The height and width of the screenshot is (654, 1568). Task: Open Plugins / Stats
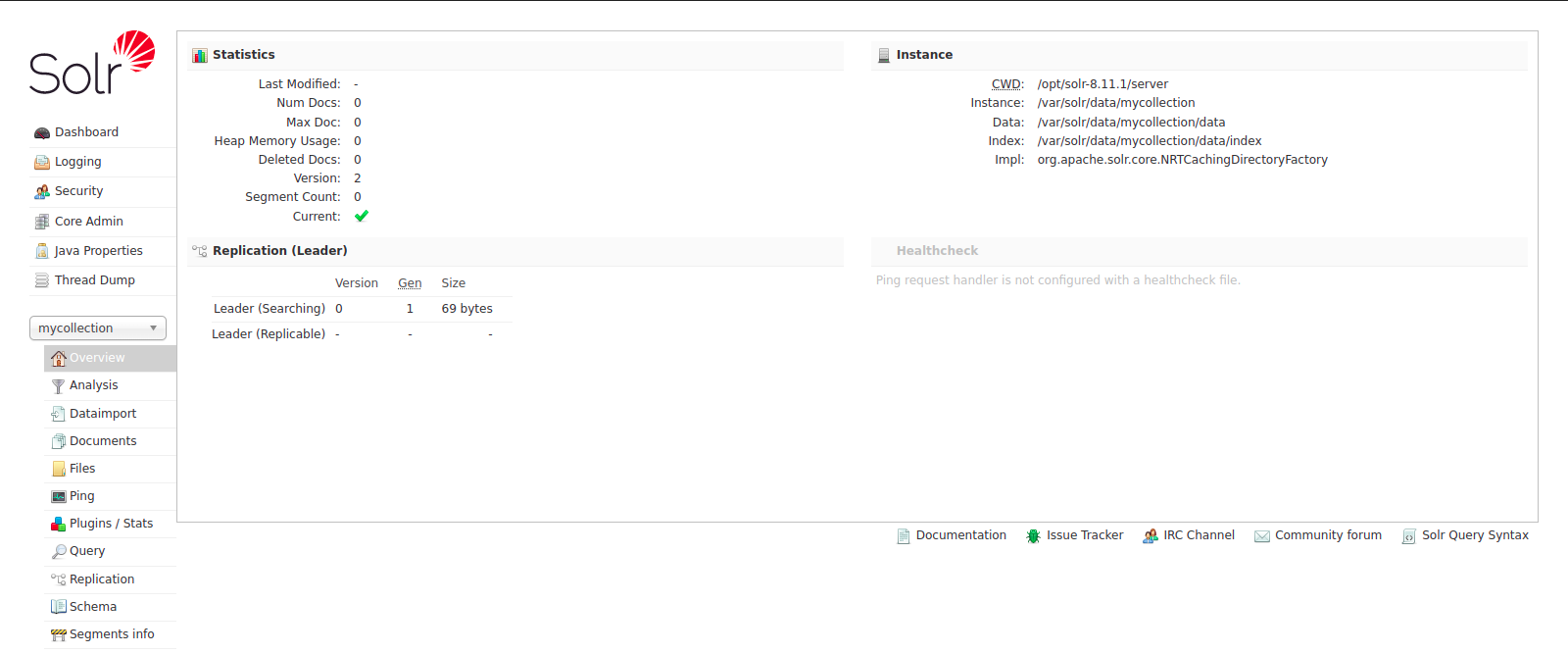(112, 524)
